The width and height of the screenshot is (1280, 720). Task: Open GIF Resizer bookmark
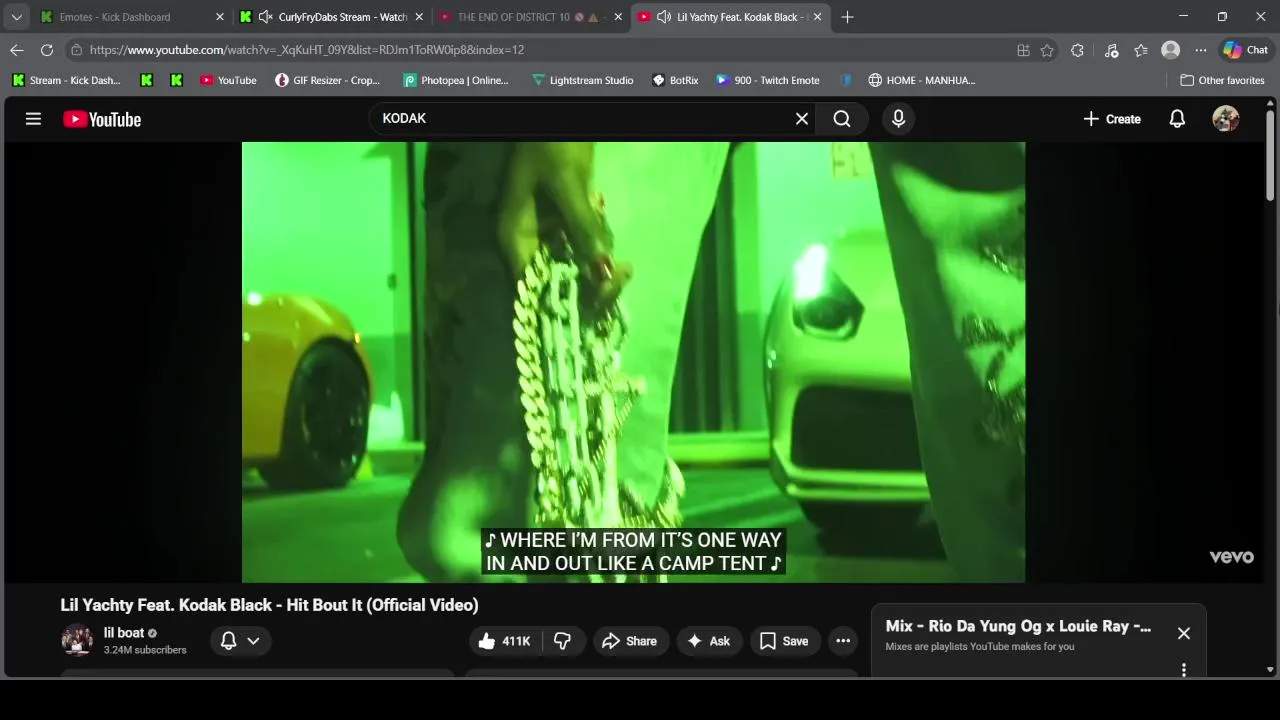(x=328, y=80)
